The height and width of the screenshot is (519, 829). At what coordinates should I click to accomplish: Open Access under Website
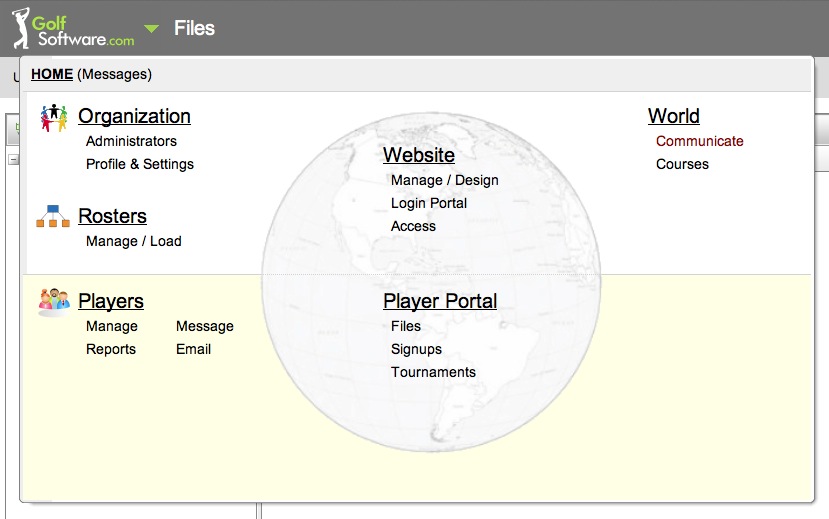[x=413, y=226]
